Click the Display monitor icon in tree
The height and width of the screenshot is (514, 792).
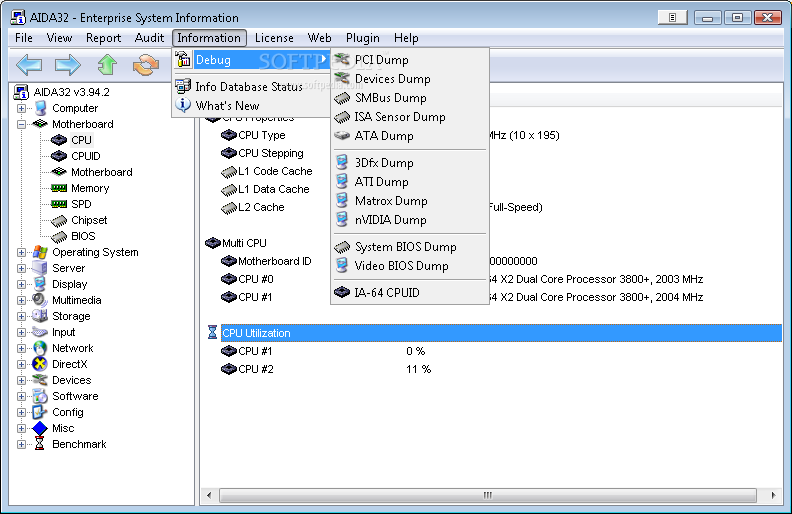coord(40,284)
